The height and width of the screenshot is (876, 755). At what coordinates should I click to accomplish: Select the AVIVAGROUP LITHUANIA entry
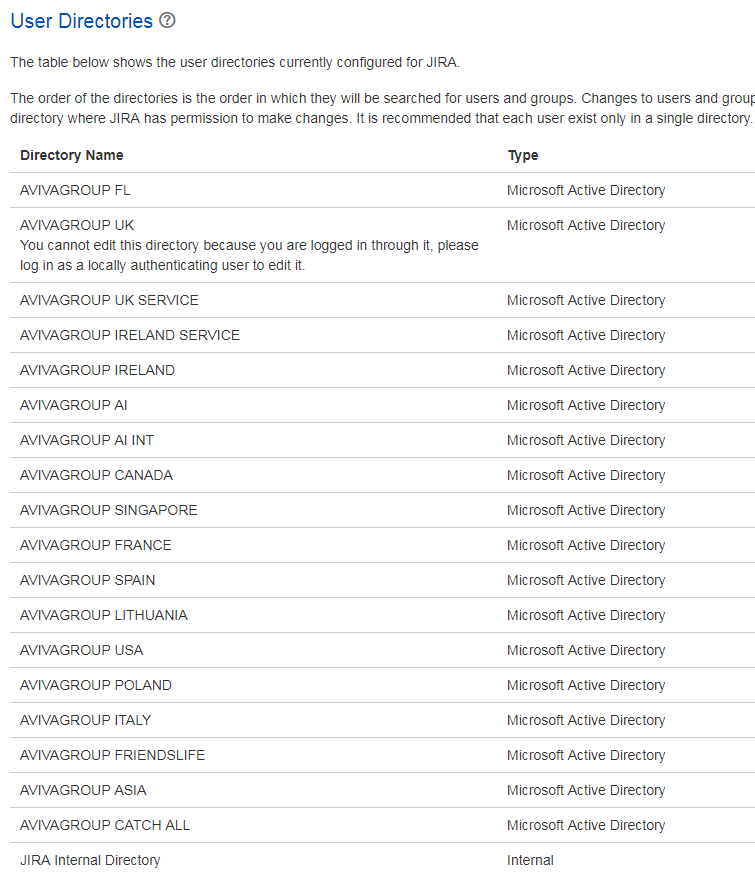[103, 615]
